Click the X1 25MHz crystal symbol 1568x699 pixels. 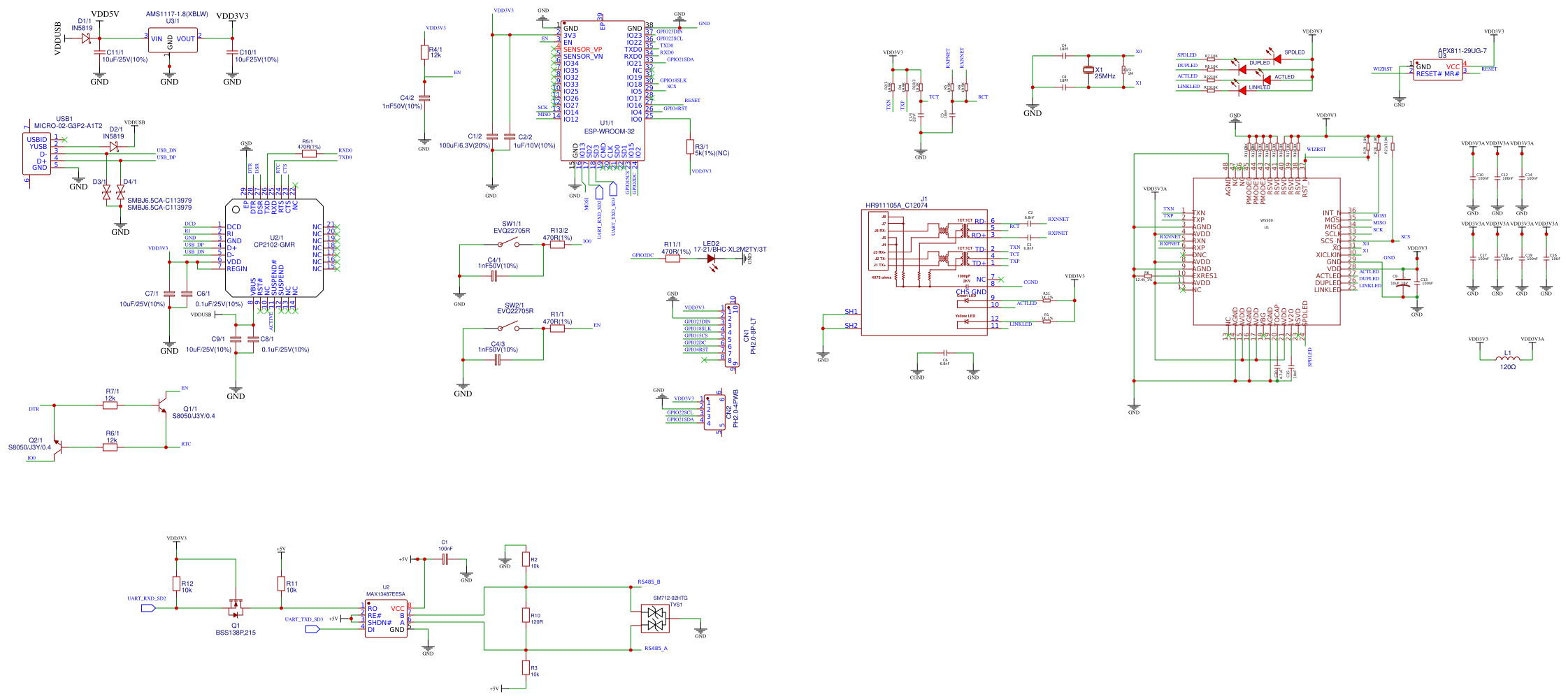click(x=1088, y=70)
